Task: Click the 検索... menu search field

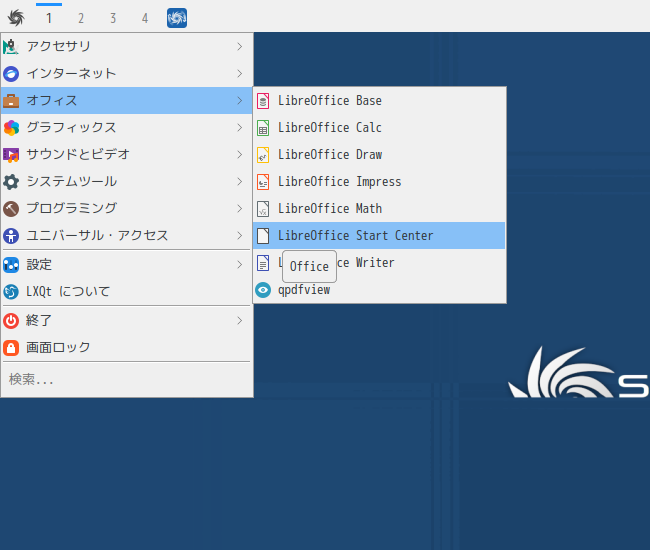Action: click(126, 379)
